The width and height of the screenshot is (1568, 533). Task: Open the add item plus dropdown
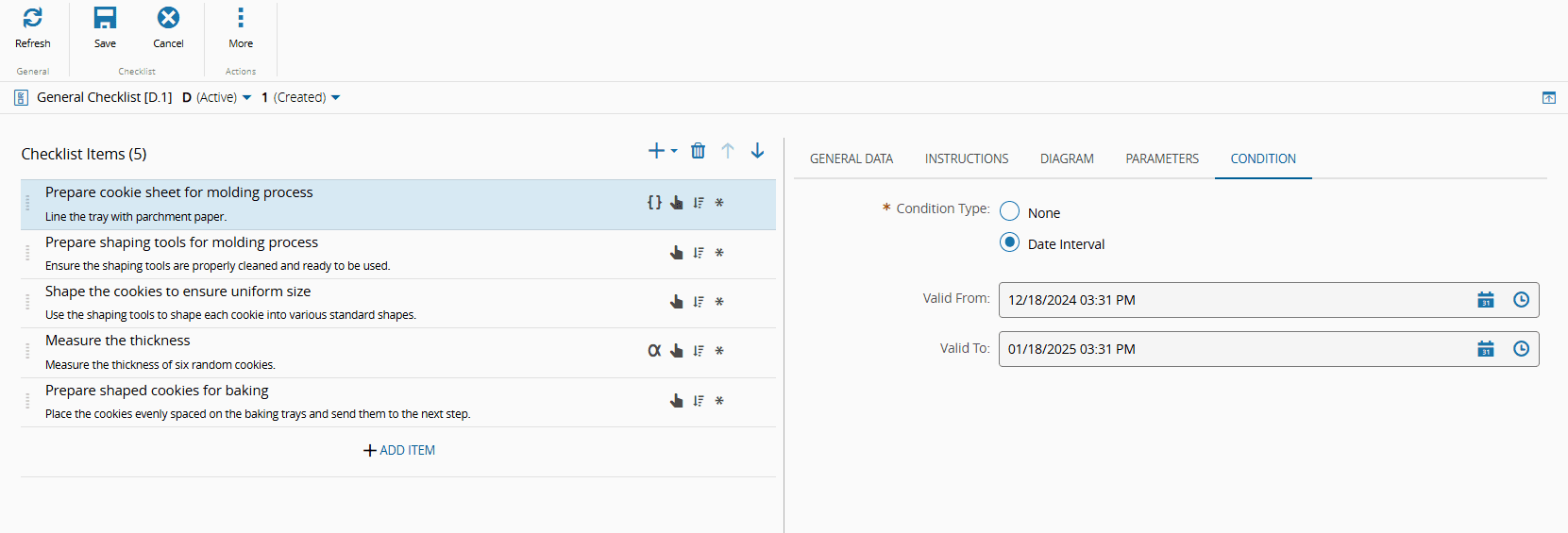663,151
